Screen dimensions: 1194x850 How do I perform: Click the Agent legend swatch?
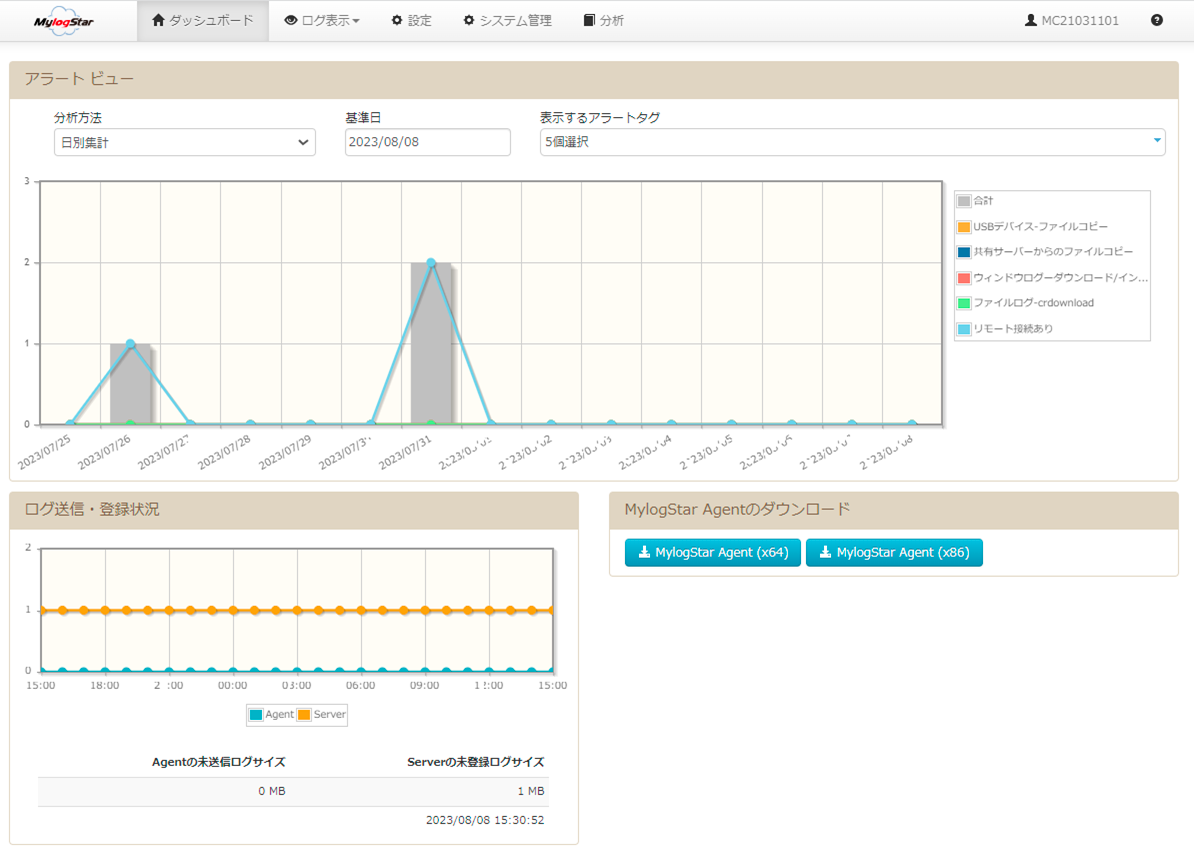[x=256, y=714]
